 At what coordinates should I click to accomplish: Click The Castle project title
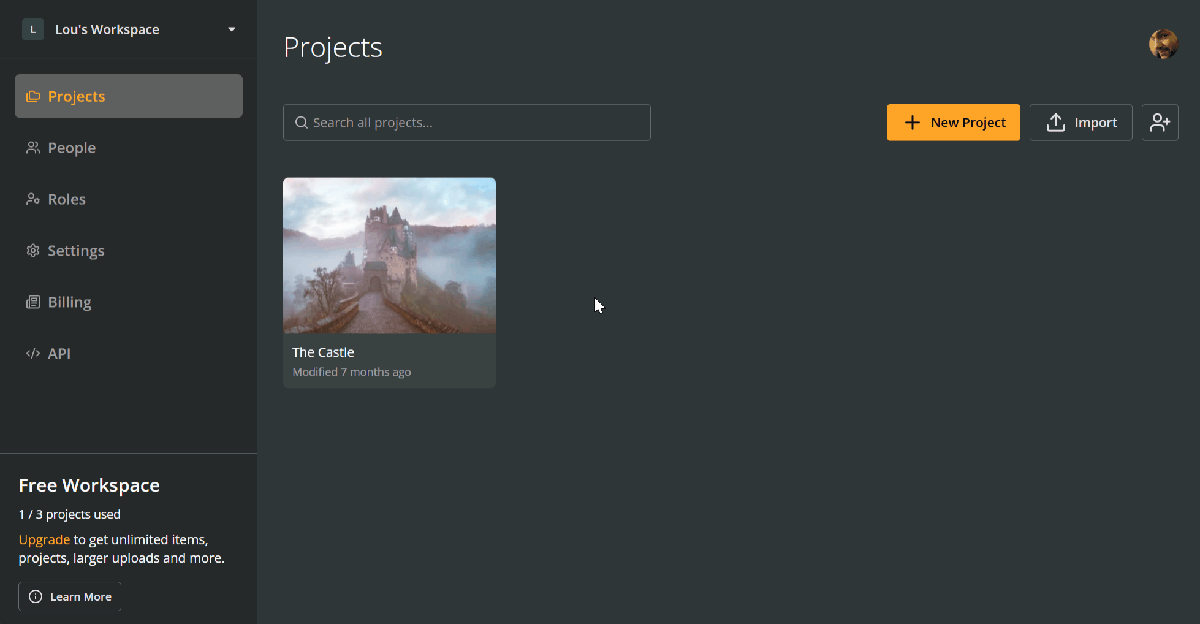pyautogui.click(x=323, y=352)
